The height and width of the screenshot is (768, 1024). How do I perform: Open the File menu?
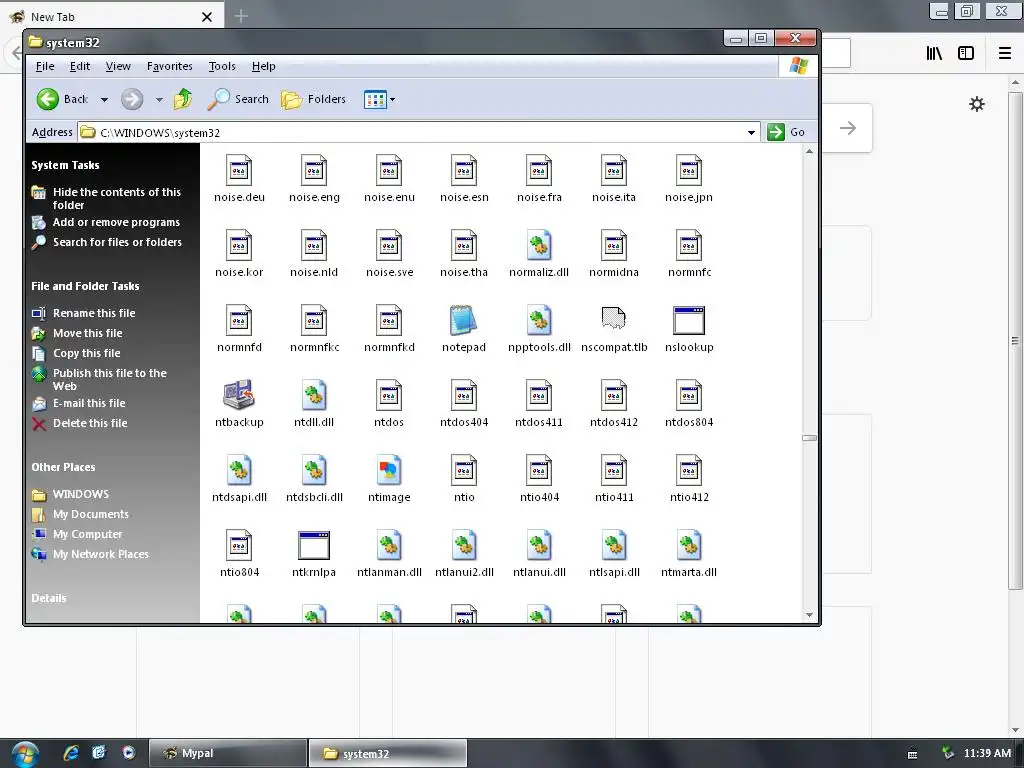pyautogui.click(x=45, y=66)
